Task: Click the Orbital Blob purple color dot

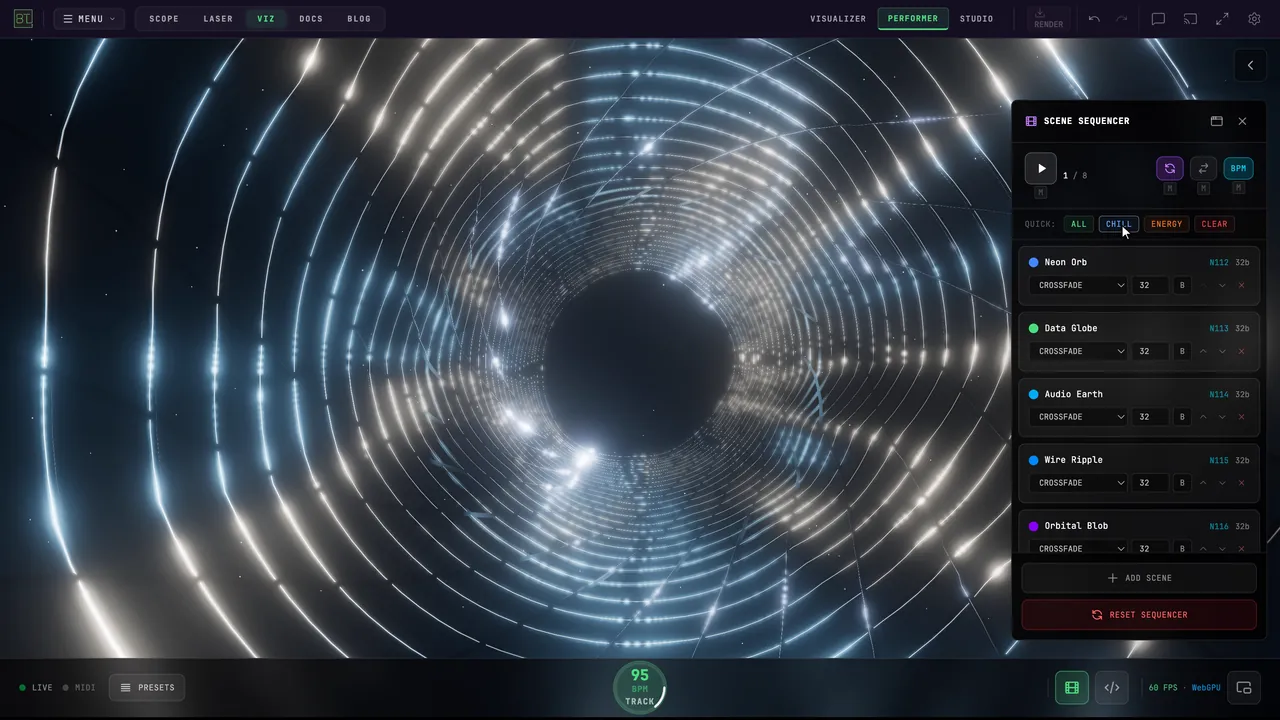Action: pyautogui.click(x=1034, y=526)
